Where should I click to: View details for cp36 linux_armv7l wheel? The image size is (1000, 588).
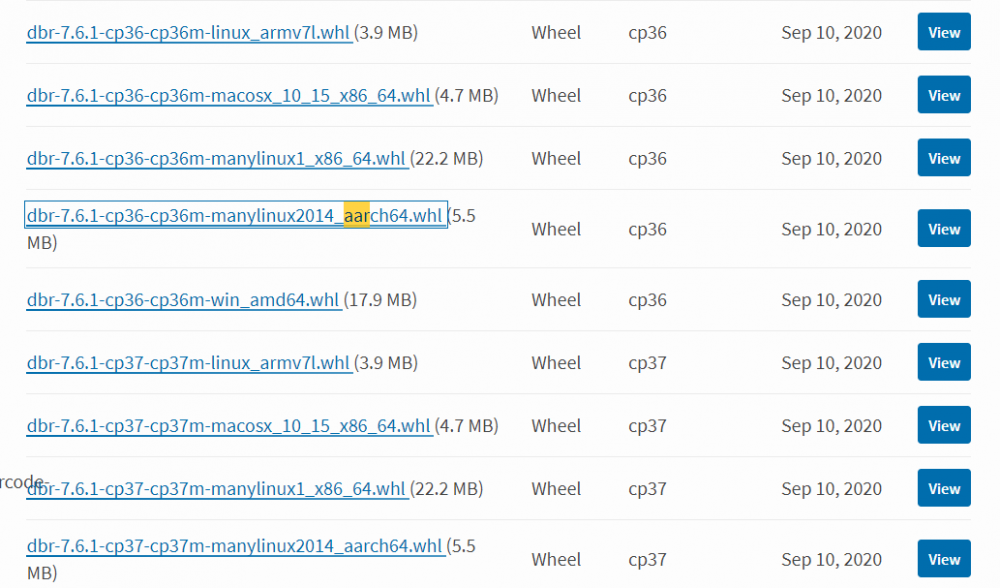pyautogui.click(x=943, y=32)
